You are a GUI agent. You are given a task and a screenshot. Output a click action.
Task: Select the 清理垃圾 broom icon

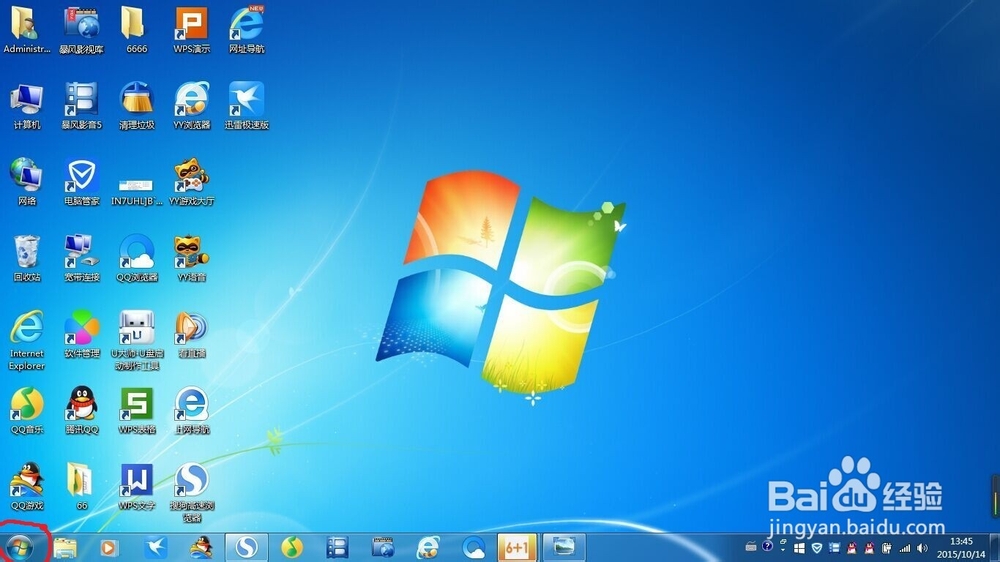136,106
